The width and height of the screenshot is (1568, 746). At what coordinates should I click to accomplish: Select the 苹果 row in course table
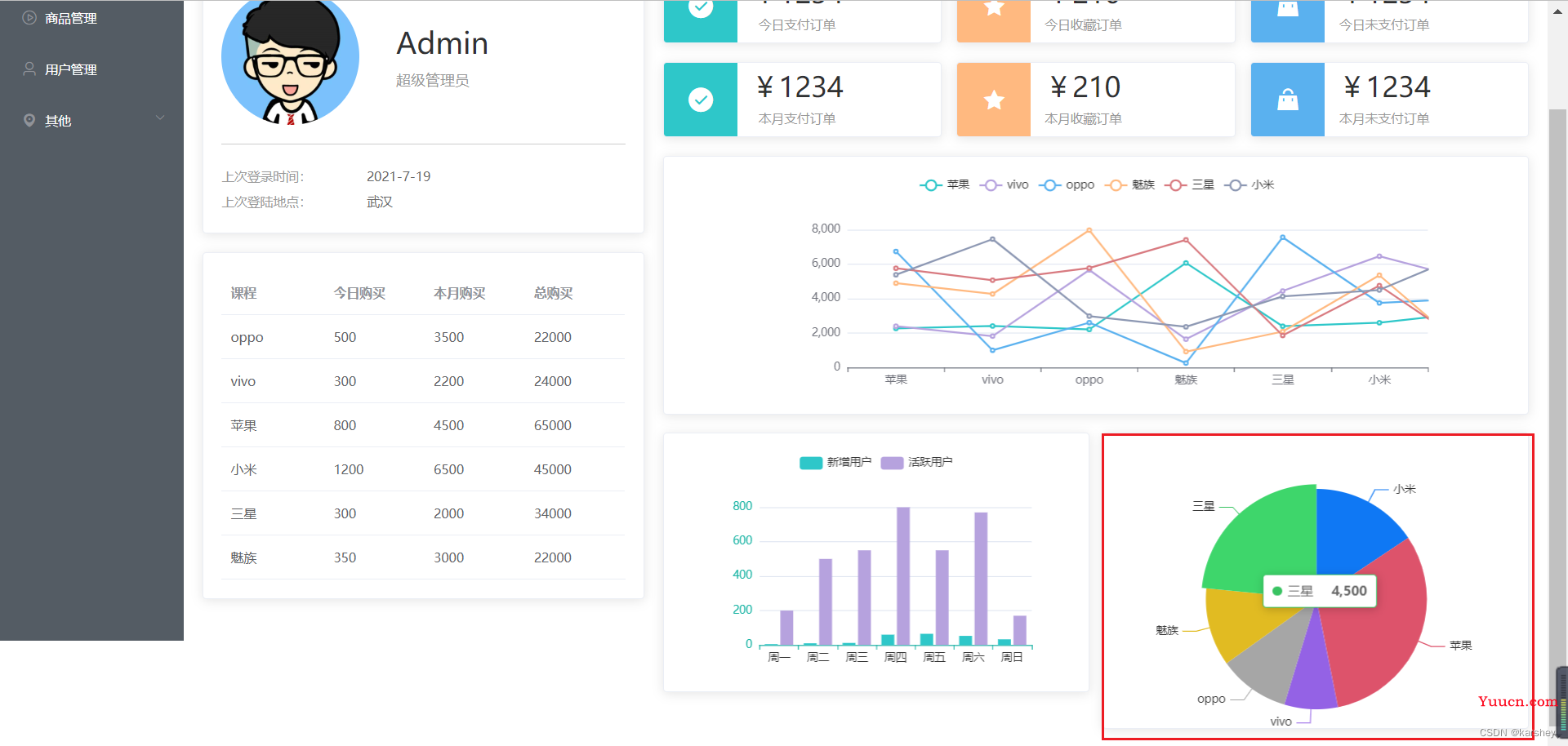tap(423, 425)
